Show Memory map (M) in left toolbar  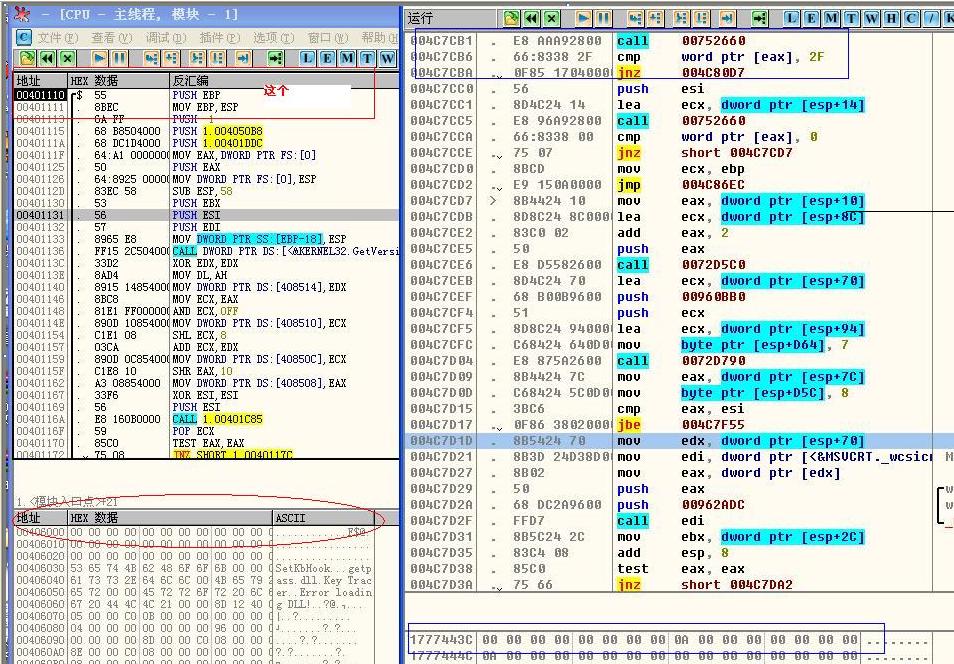pyautogui.click(x=347, y=58)
